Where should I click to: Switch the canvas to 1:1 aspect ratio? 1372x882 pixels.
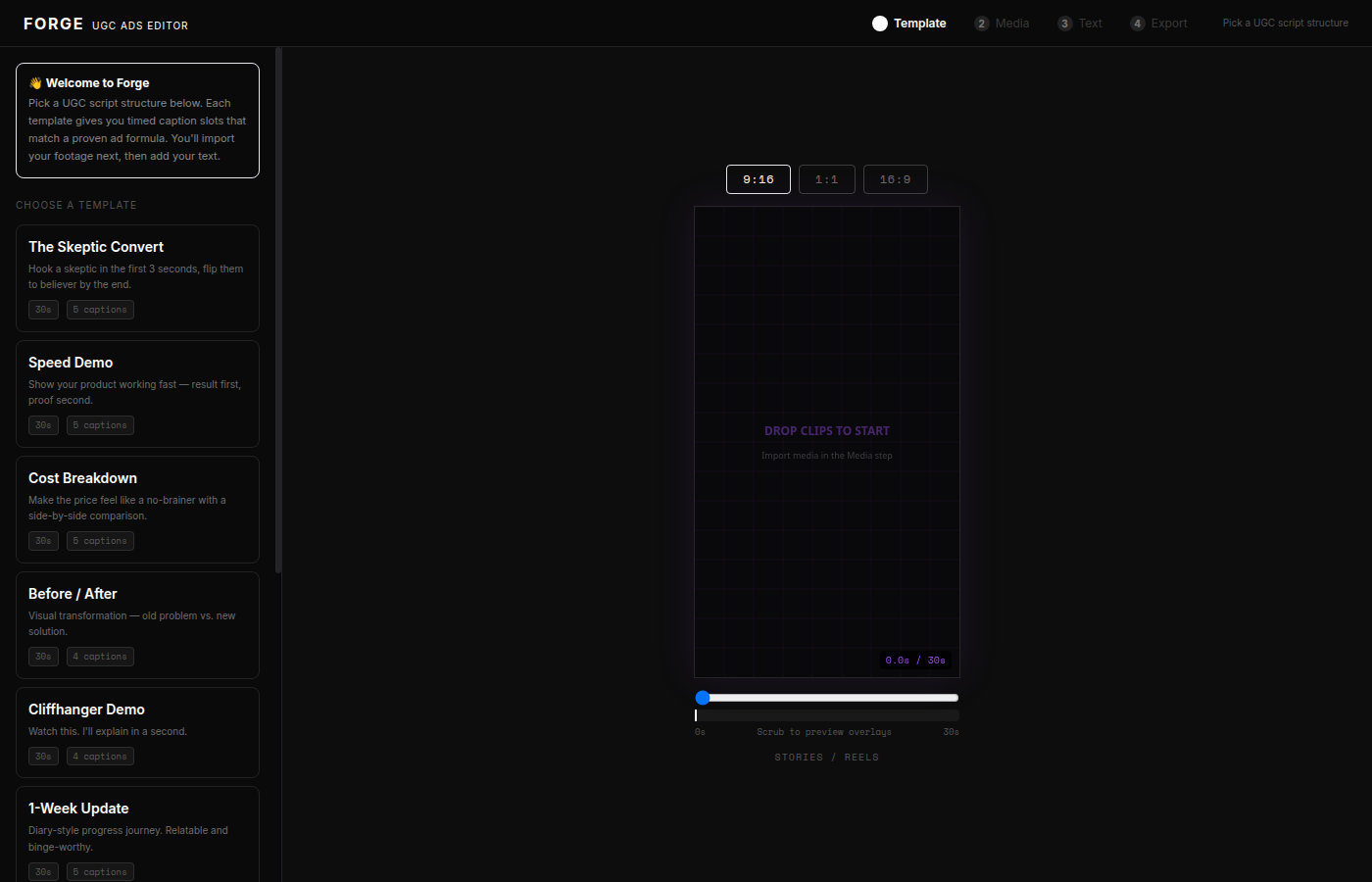pos(827,179)
